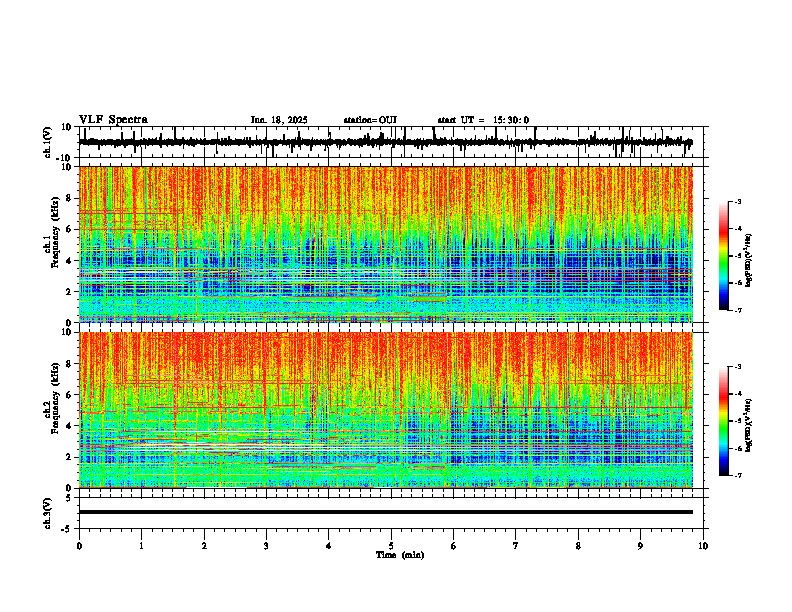Select the date text "Jan. 18, 2025"
The width and height of the screenshot is (792, 612).
point(279,120)
